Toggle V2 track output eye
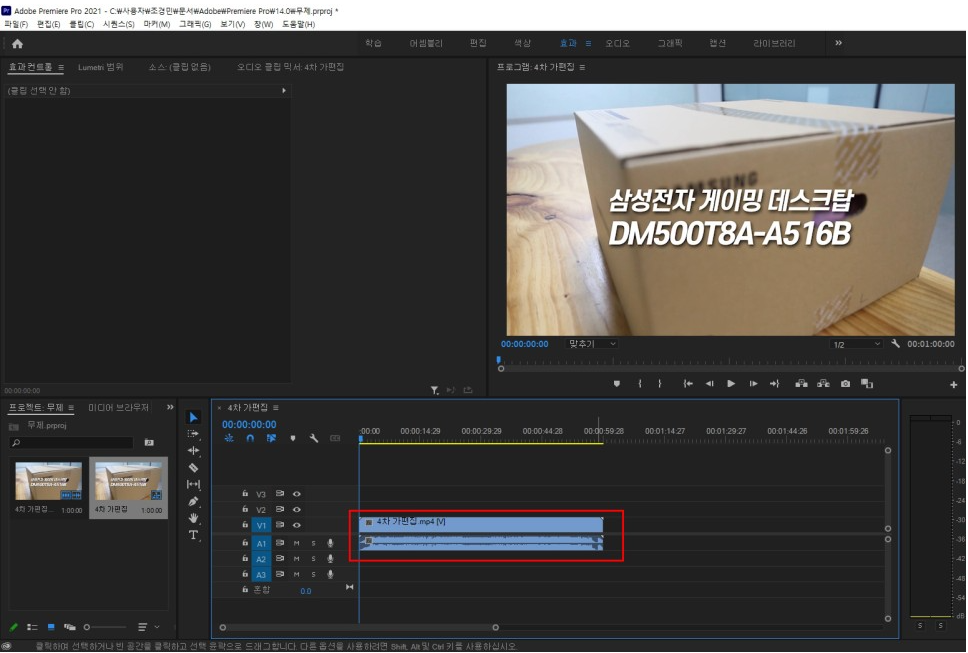 296,510
